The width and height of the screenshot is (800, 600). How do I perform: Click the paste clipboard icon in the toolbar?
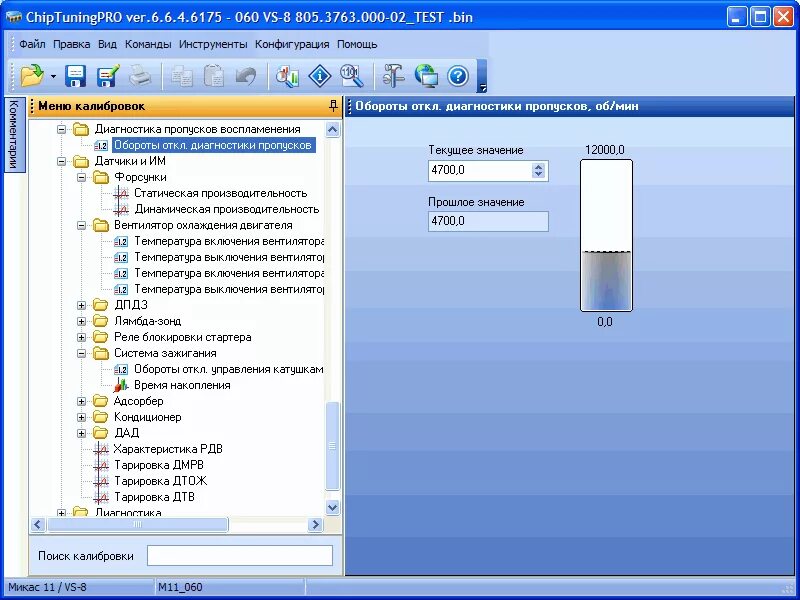point(214,76)
